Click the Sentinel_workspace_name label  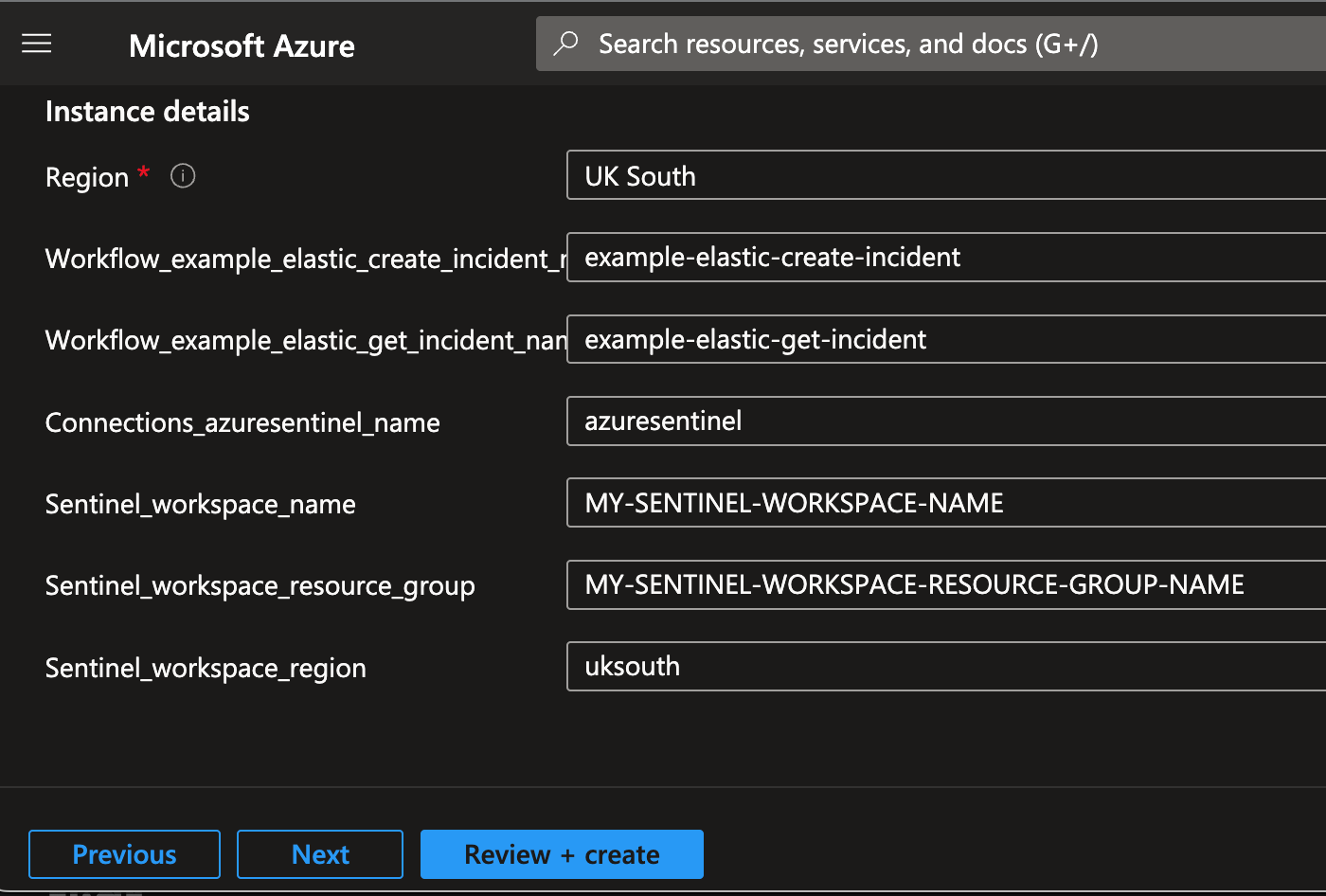coord(201,504)
